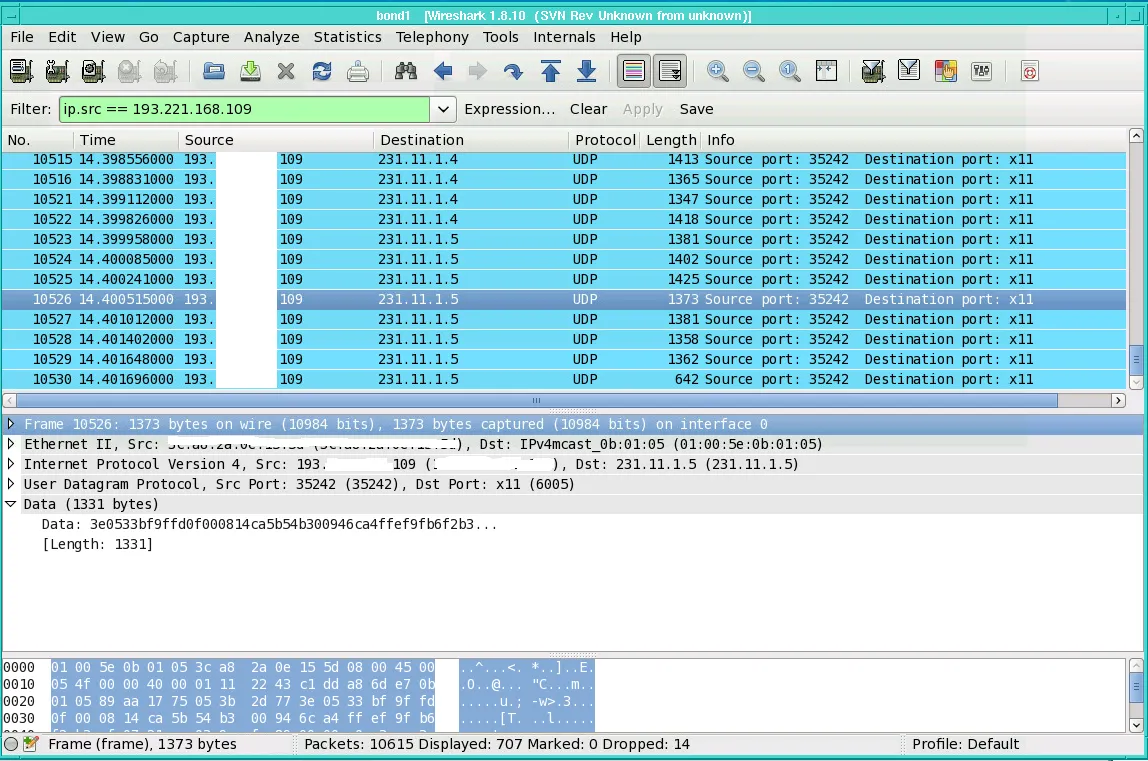Screen dimensions: 1148x761
Task: Click the filter Apply button
Action: [x=643, y=109]
